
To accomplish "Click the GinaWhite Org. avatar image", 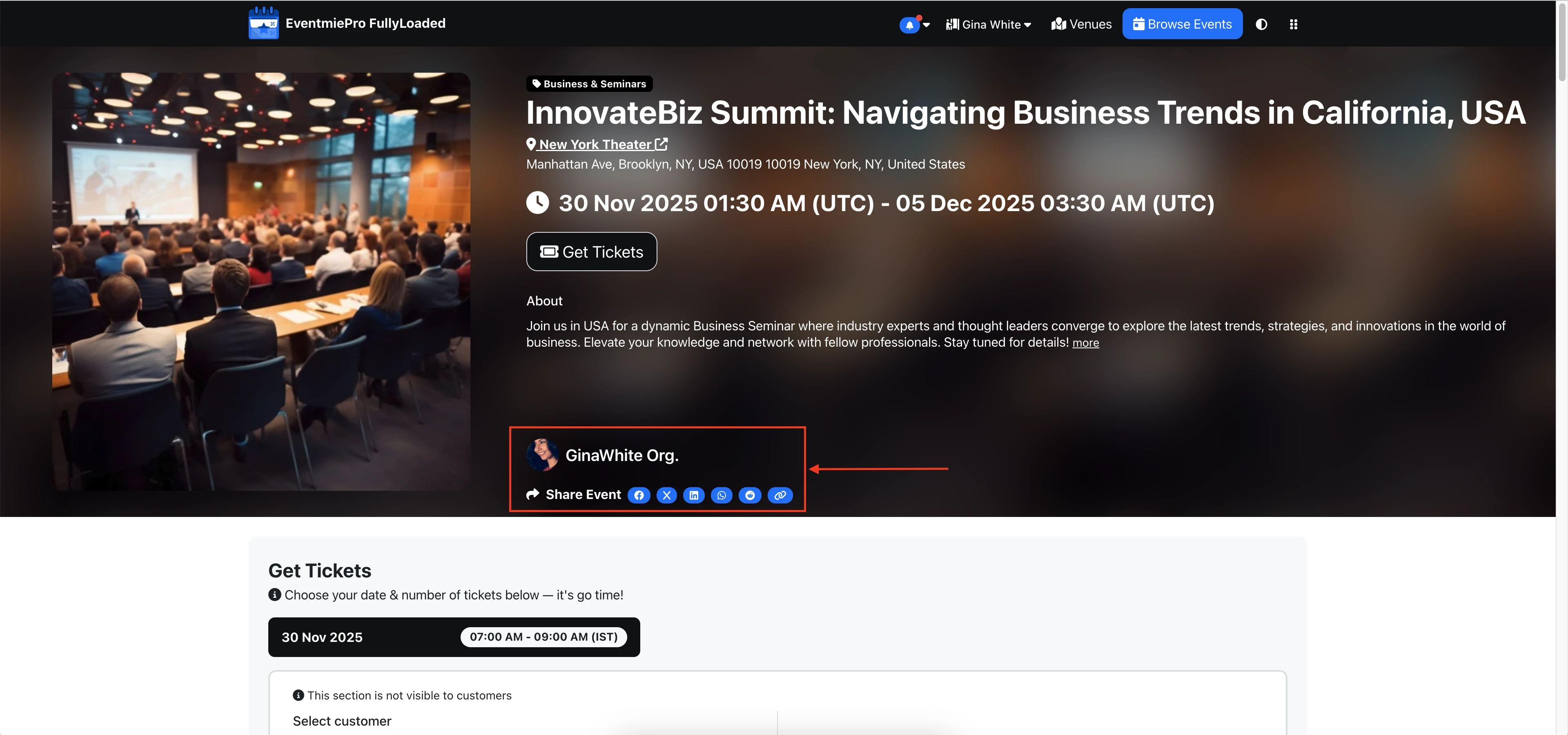I will [542, 454].
